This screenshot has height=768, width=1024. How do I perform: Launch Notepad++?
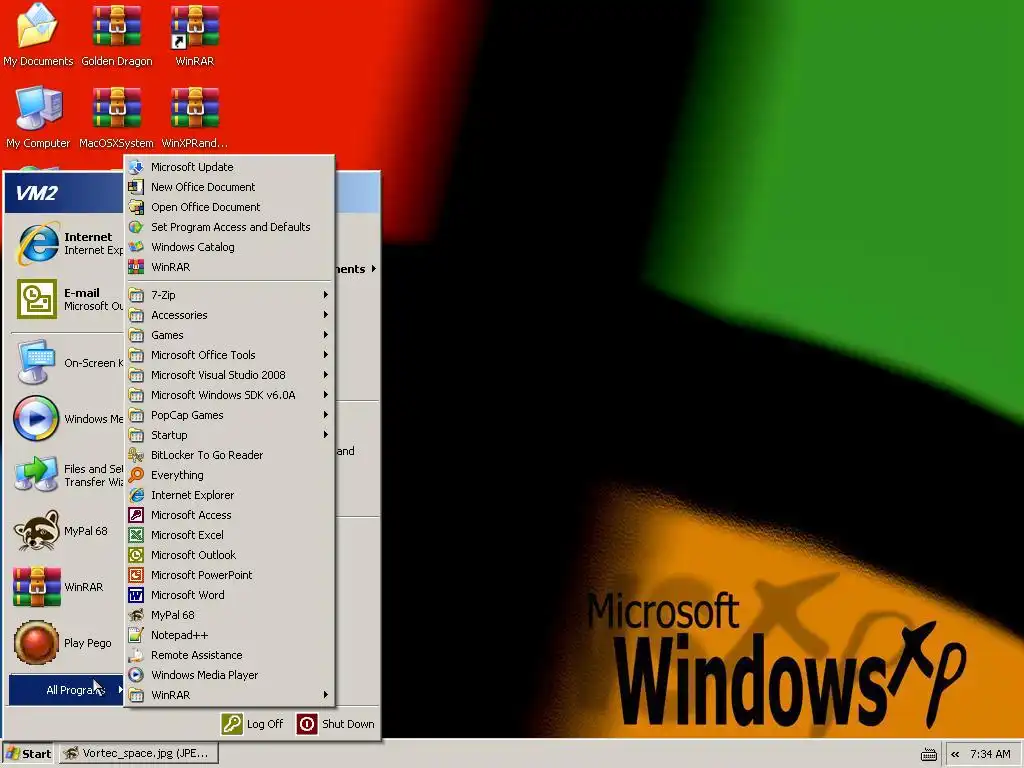point(229,635)
